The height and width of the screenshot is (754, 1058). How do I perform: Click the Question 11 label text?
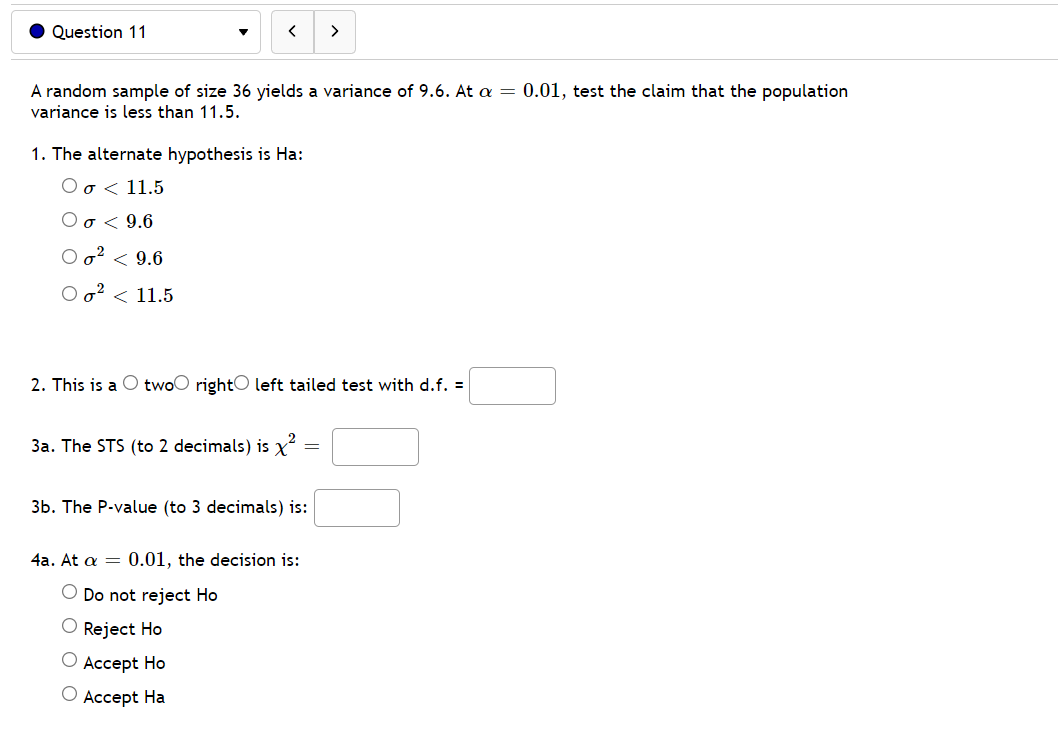click(102, 31)
